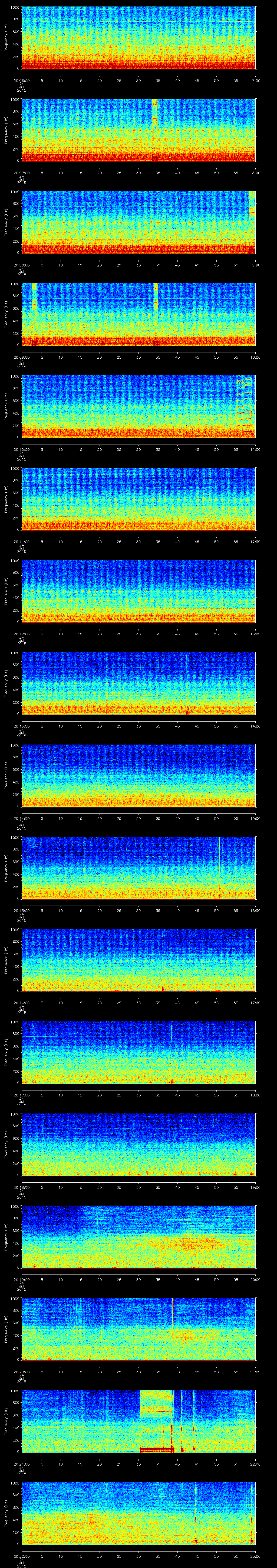The width and height of the screenshot is (277, 1568).
Task: Select the 10:00 end time label
Action: click(x=256, y=357)
